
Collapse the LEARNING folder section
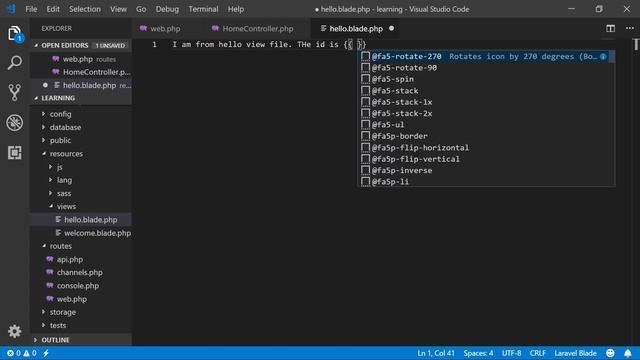pyautogui.click(x=81, y=98)
